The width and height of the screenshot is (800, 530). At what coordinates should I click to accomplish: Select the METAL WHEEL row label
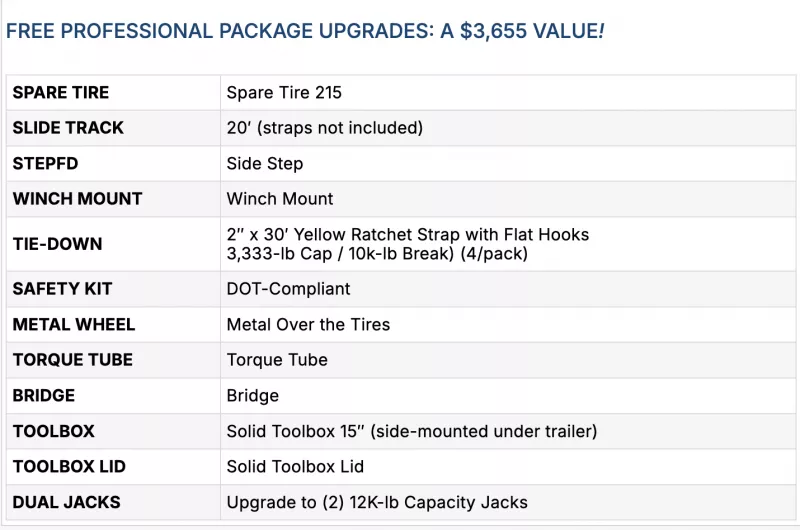click(74, 324)
